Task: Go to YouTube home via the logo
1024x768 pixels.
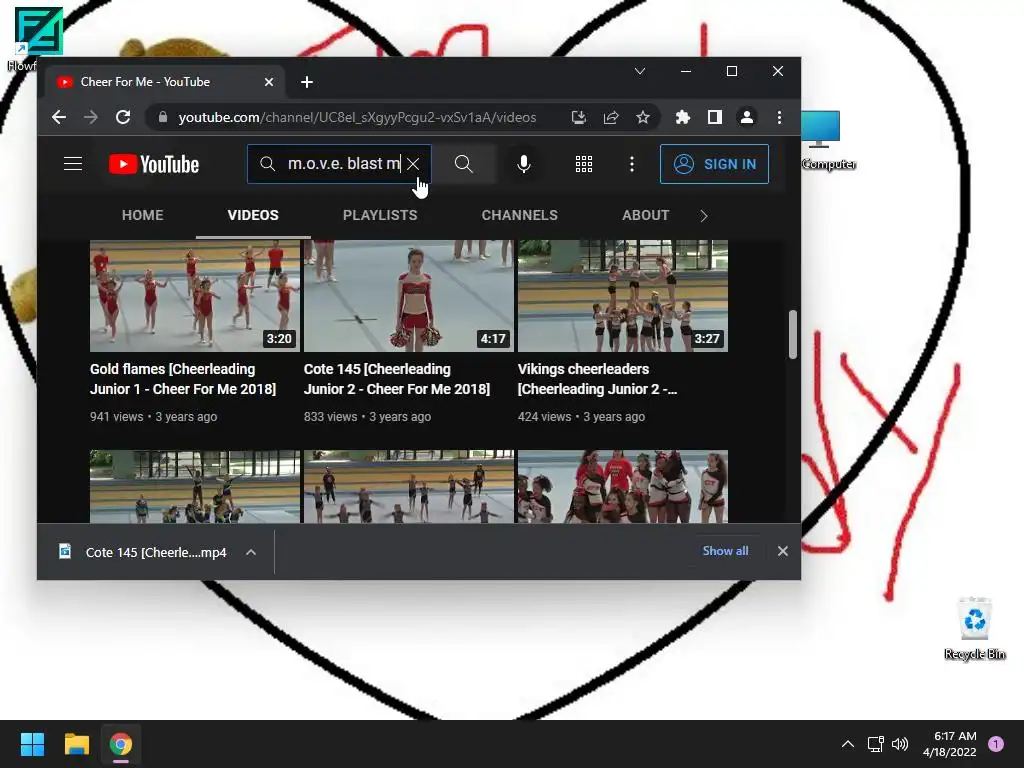Action: pos(154,164)
